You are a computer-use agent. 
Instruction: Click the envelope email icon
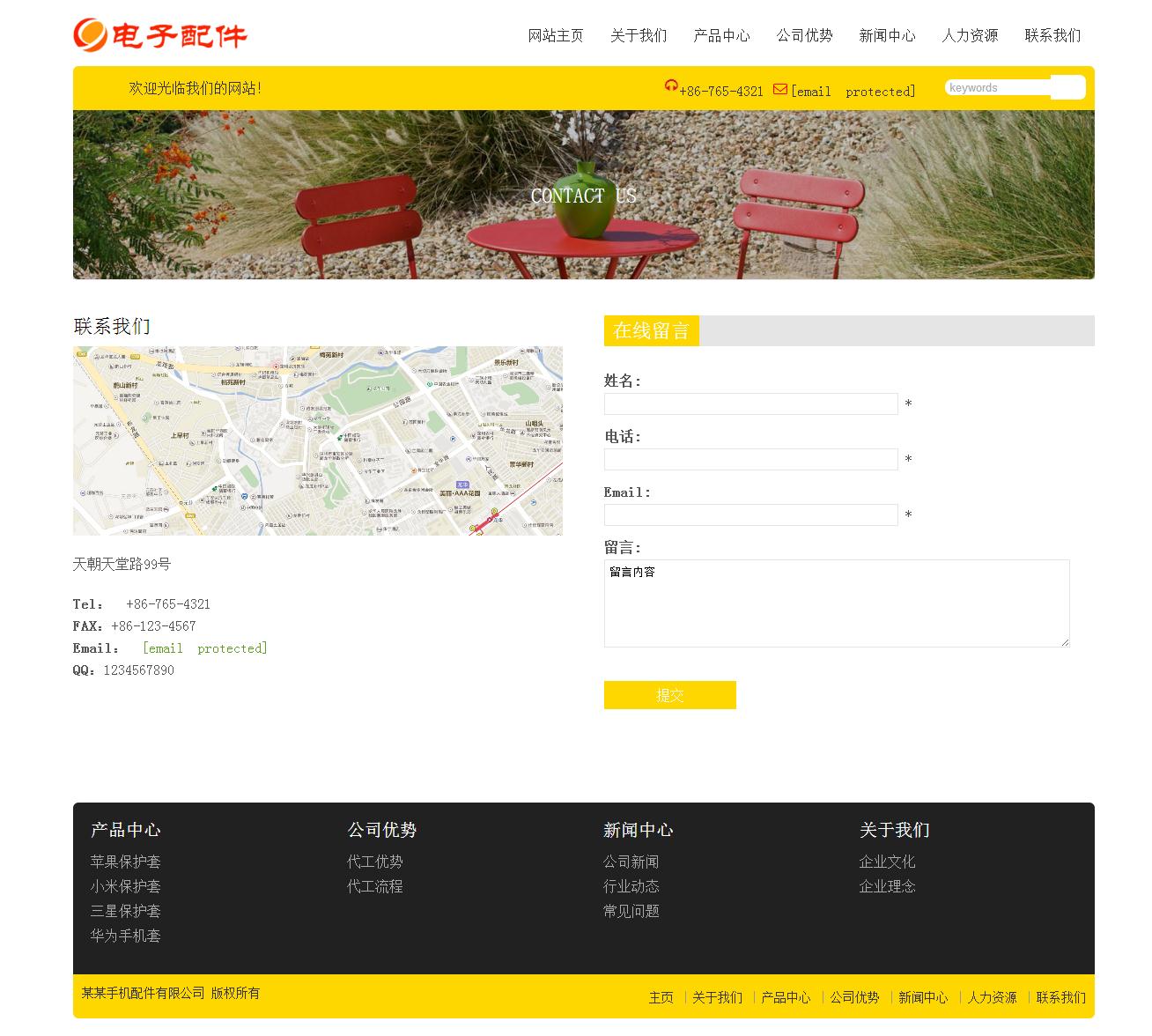(x=780, y=89)
